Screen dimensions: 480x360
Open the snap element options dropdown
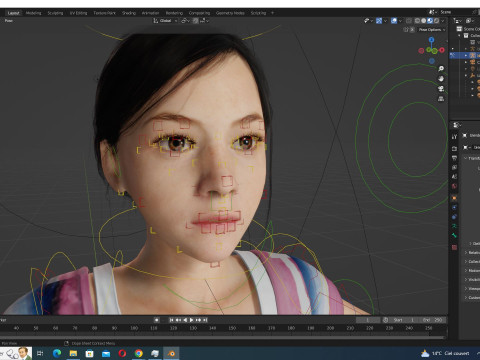click(x=204, y=21)
